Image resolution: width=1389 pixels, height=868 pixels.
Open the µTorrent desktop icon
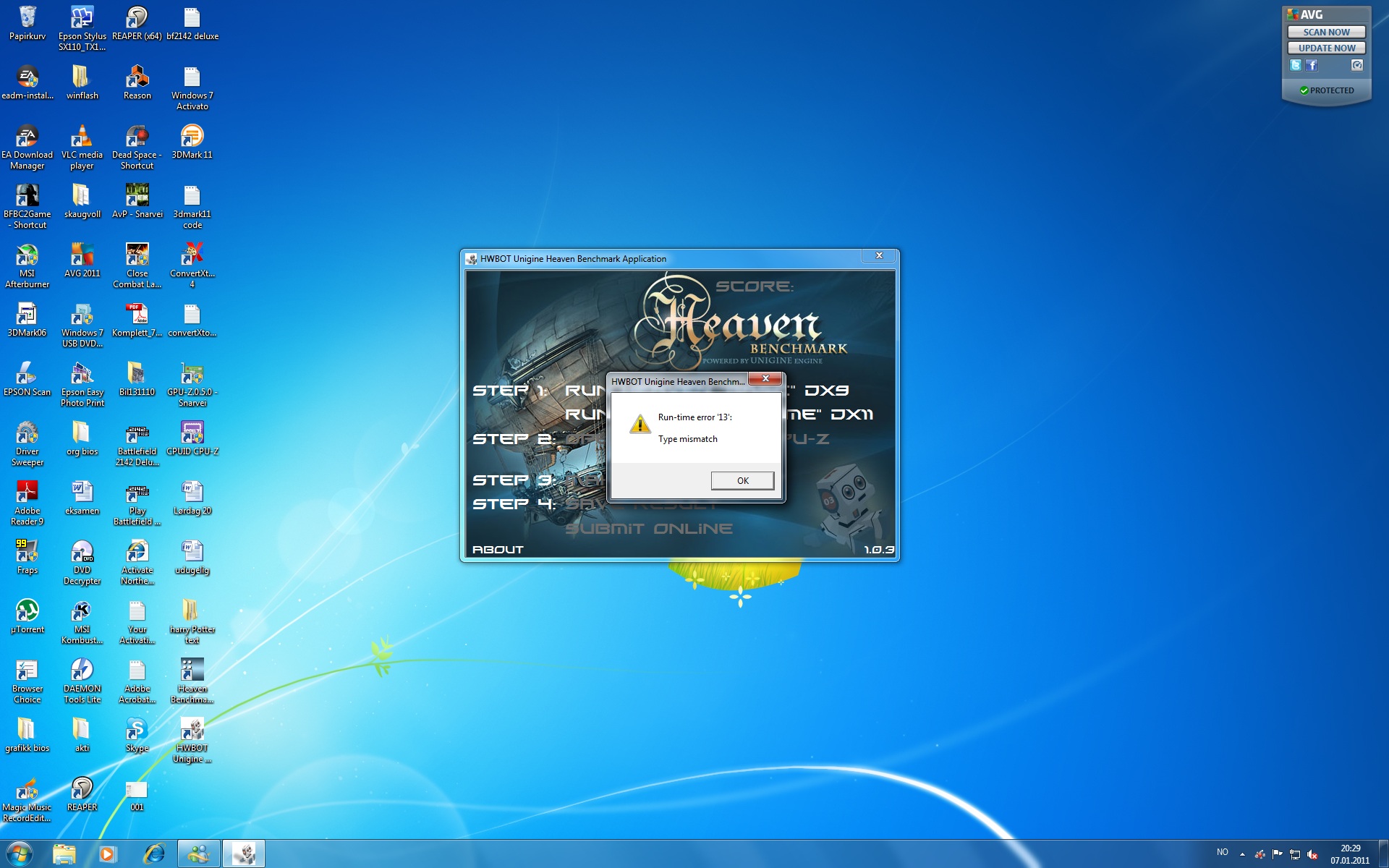click(x=27, y=616)
